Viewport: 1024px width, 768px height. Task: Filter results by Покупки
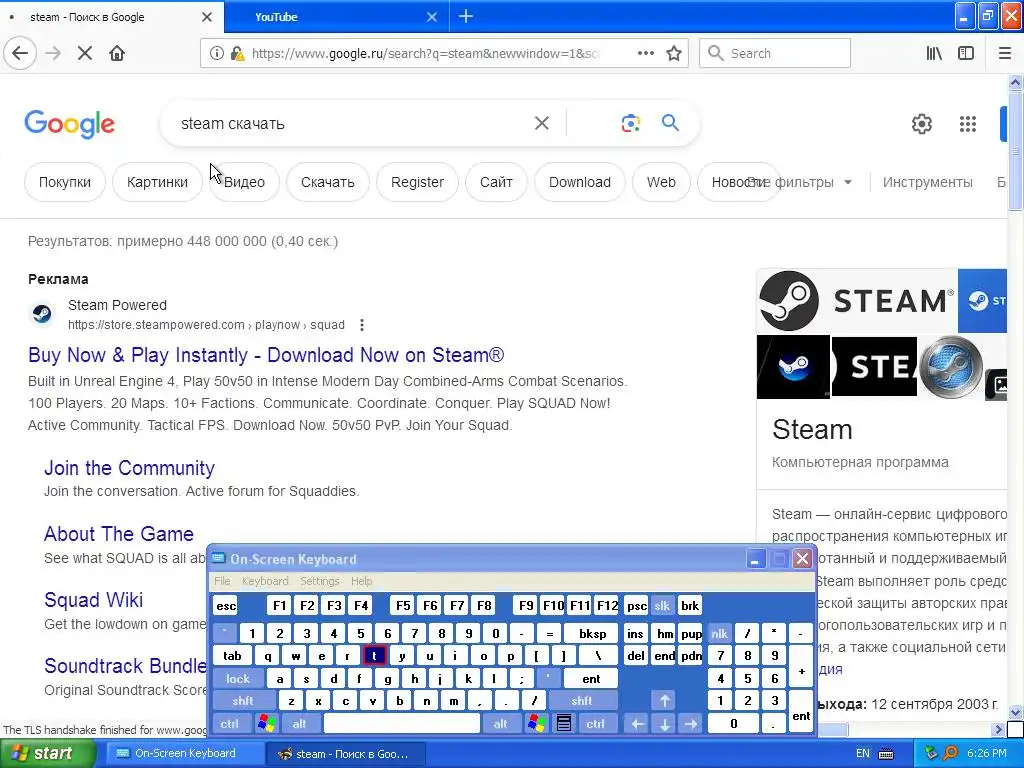point(65,182)
